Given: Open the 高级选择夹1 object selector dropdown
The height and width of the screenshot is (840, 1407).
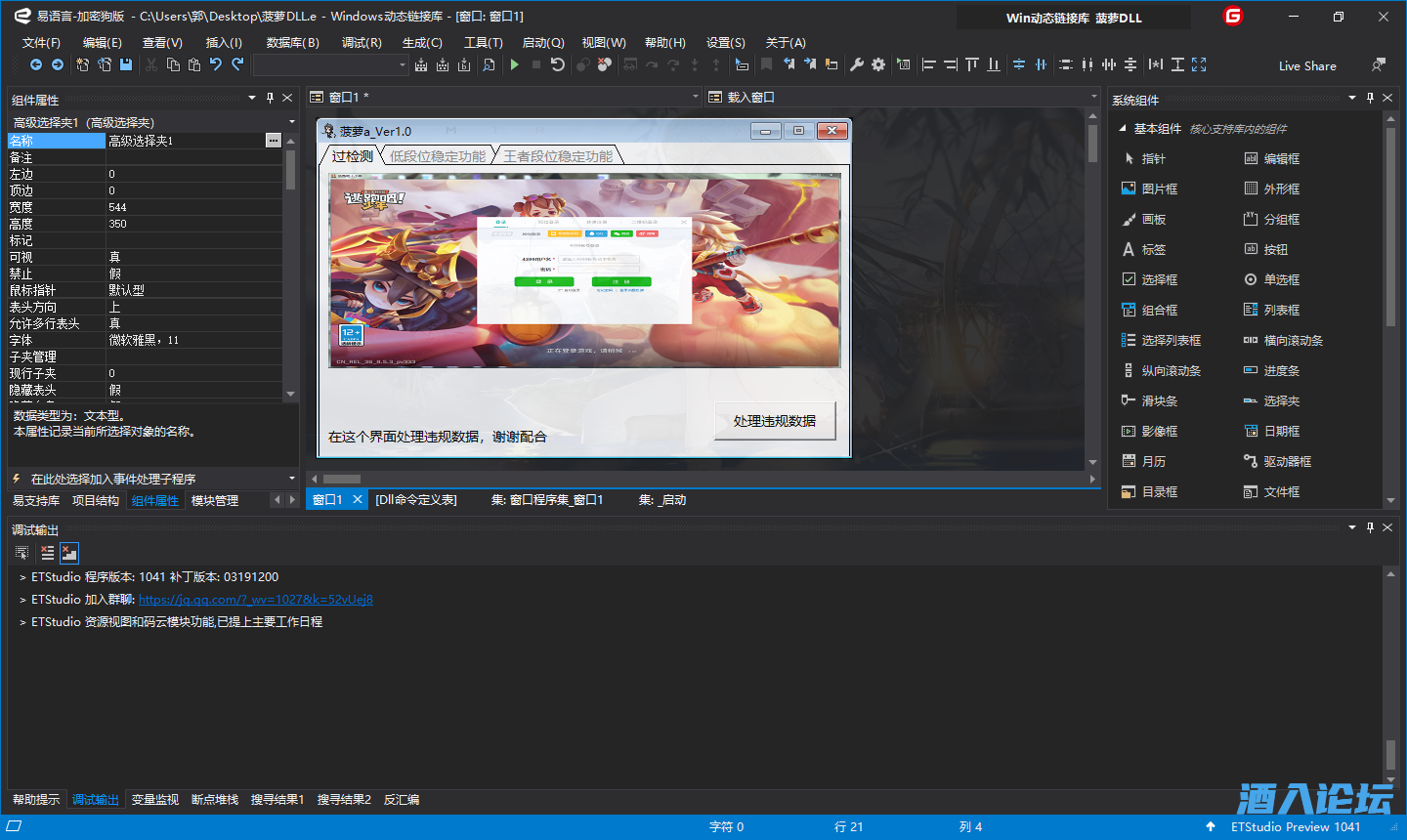Looking at the screenshot, I should click(x=291, y=122).
